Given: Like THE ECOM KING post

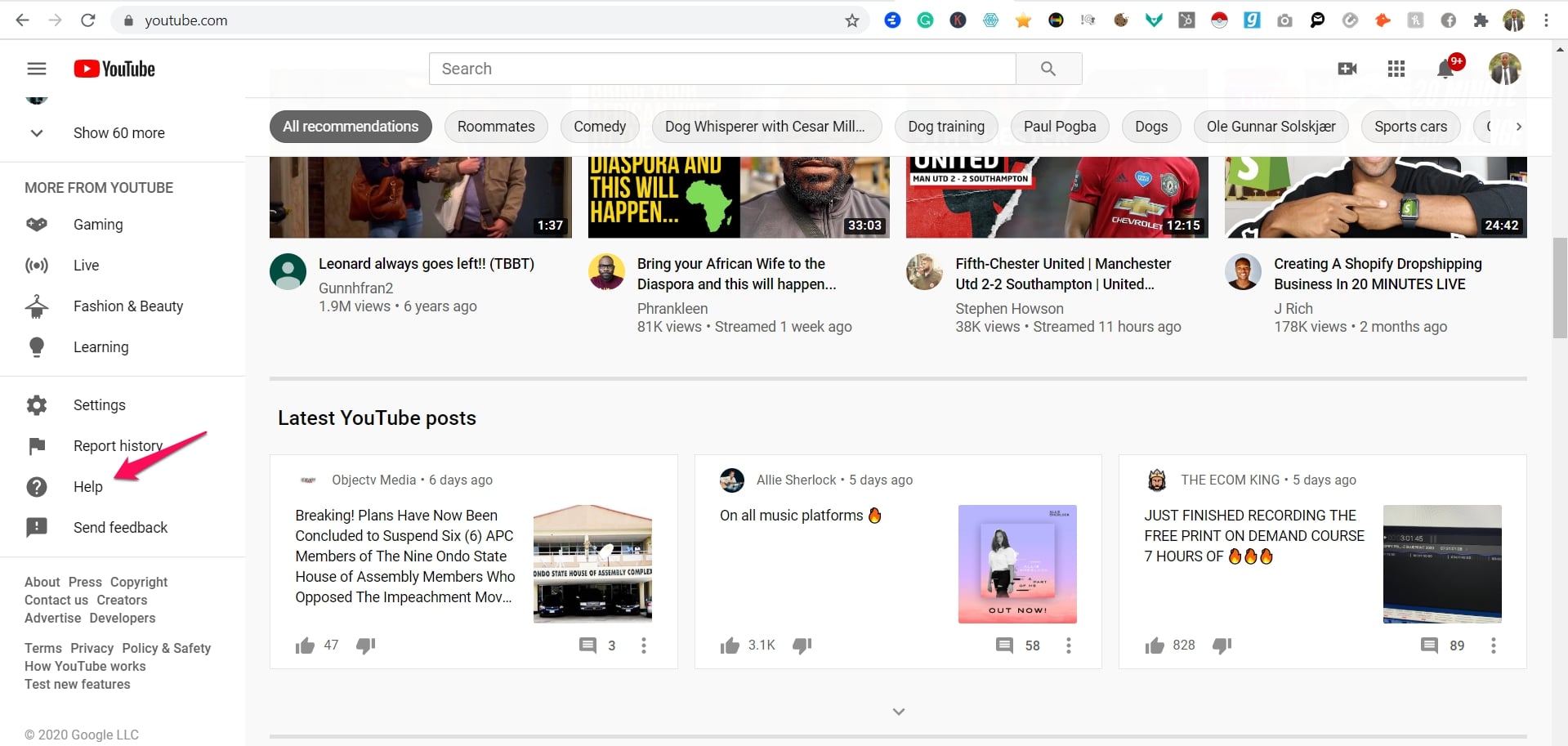Looking at the screenshot, I should [1155, 645].
